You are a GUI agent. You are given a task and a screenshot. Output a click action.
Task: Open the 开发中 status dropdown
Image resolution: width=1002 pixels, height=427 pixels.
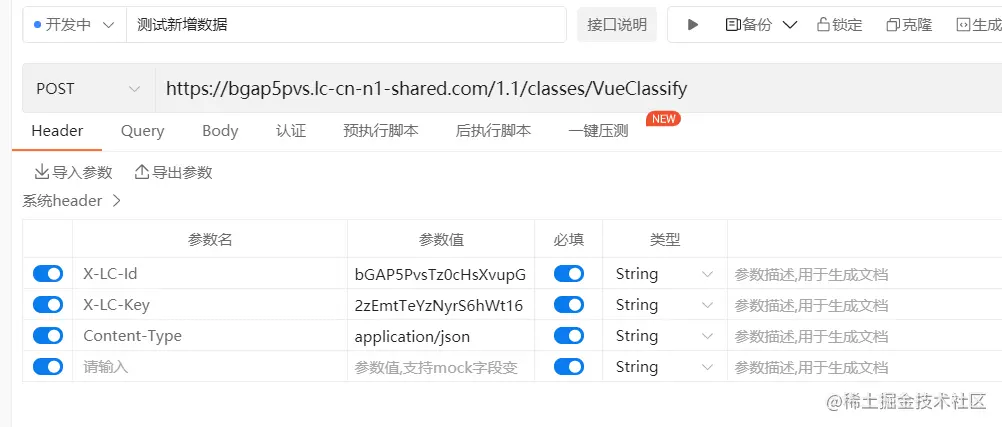coord(74,25)
